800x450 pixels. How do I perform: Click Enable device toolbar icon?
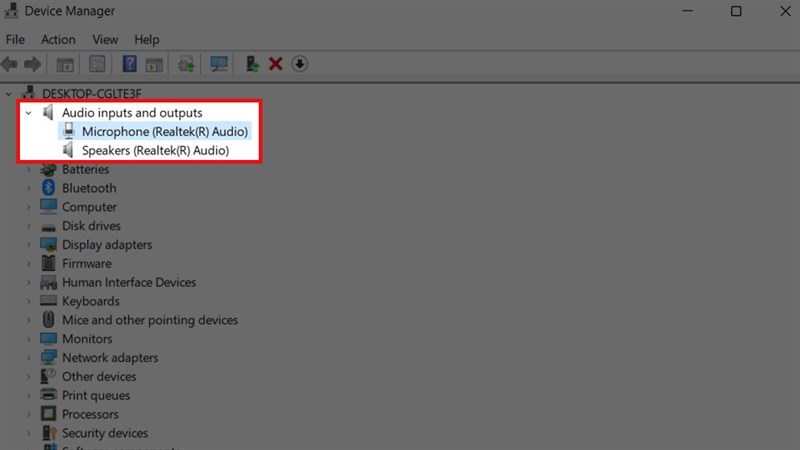pos(252,64)
